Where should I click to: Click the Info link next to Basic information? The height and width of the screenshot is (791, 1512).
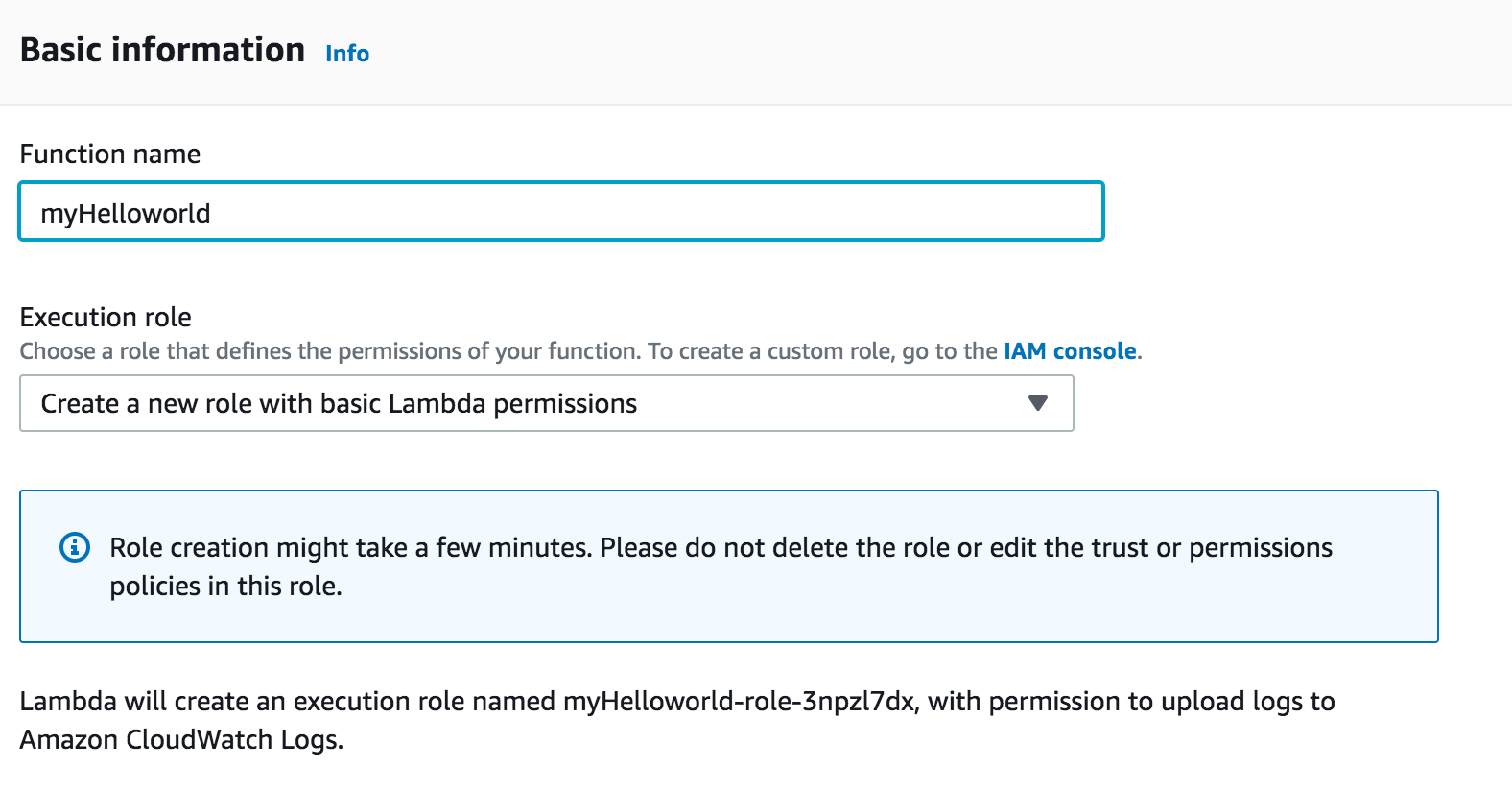coord(345,54)
